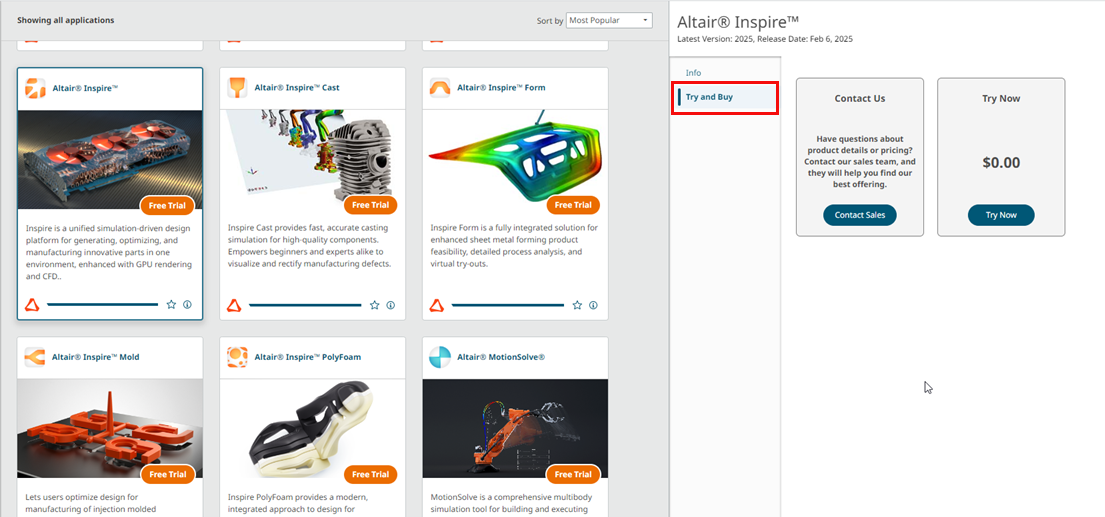This screenshot has height=517, width=1105.
Task: Click the Altair MotionSolve card title
Action: 501,357
